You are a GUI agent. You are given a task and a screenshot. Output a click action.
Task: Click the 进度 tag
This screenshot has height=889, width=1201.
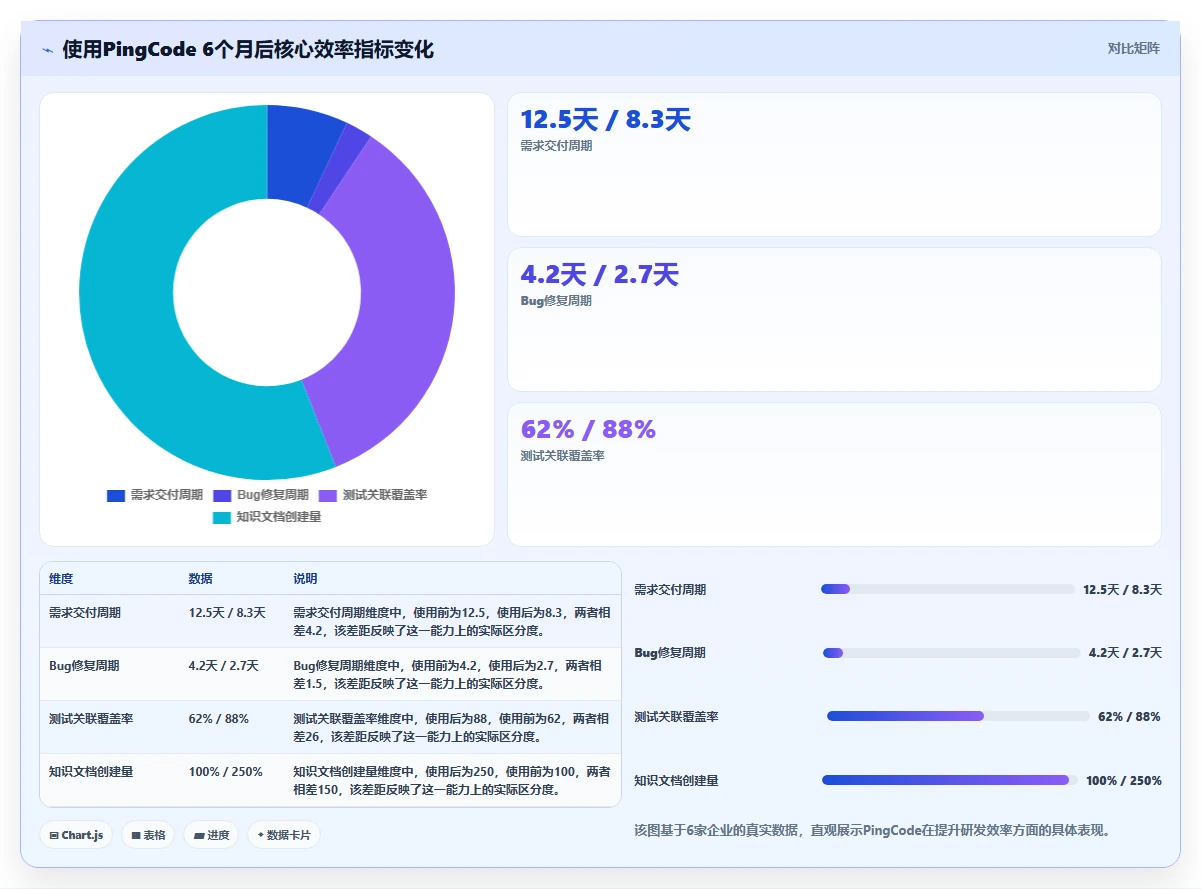click(211, 835)
